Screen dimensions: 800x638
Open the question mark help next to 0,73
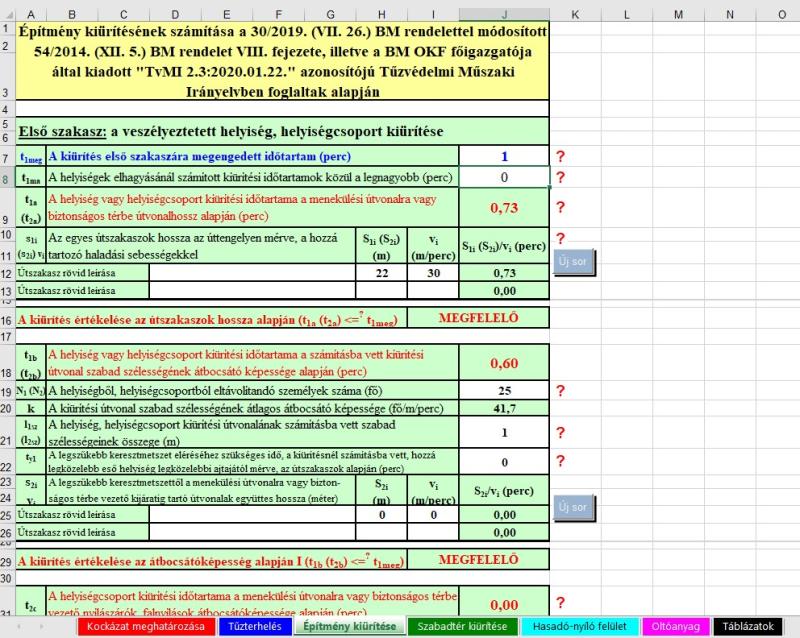(x=561, y=207)
